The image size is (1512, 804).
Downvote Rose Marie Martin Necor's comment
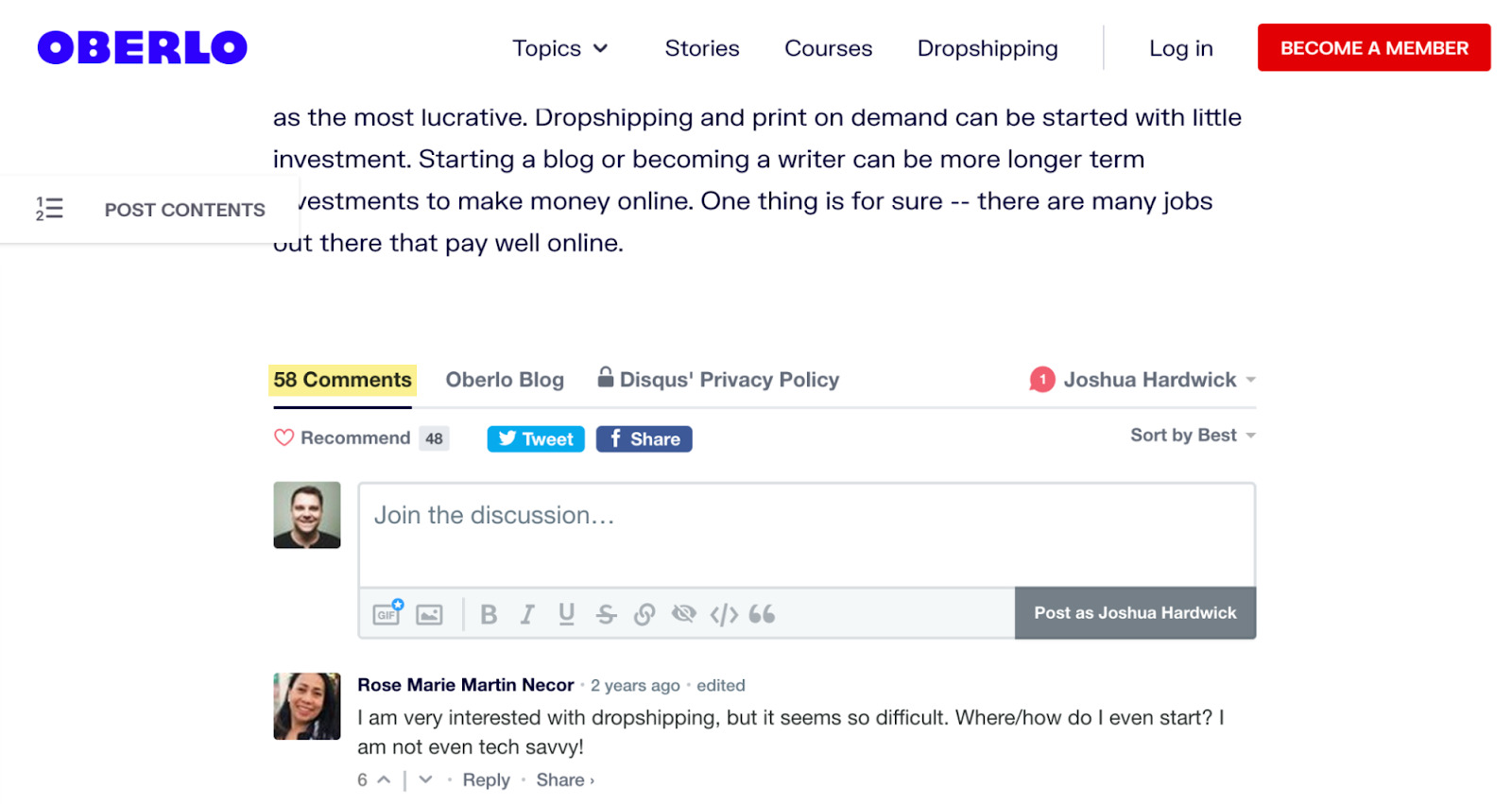click(x=425, y=780)
